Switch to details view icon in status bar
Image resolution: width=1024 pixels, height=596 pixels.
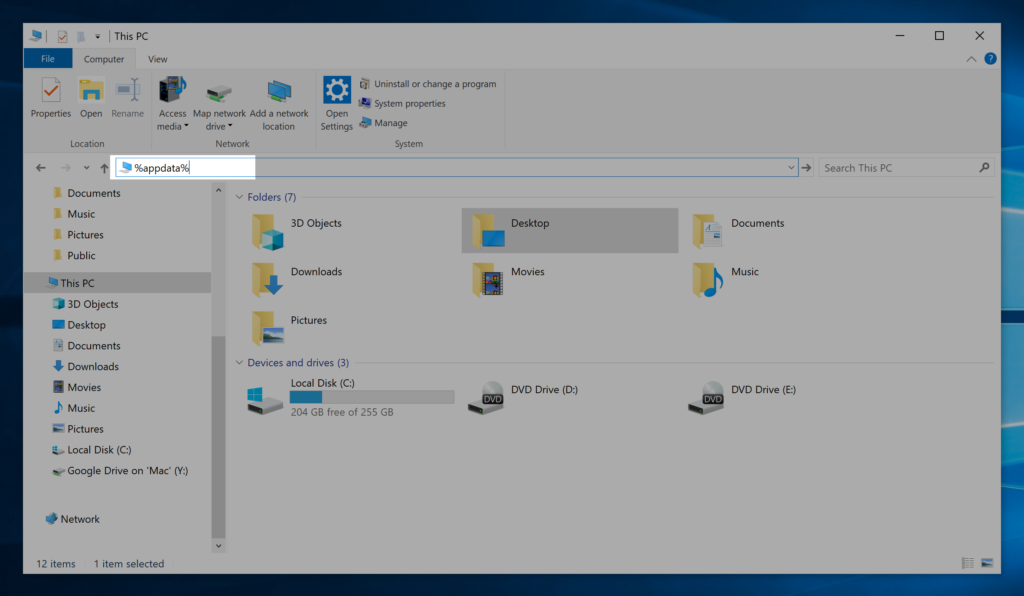pos(968,563)
